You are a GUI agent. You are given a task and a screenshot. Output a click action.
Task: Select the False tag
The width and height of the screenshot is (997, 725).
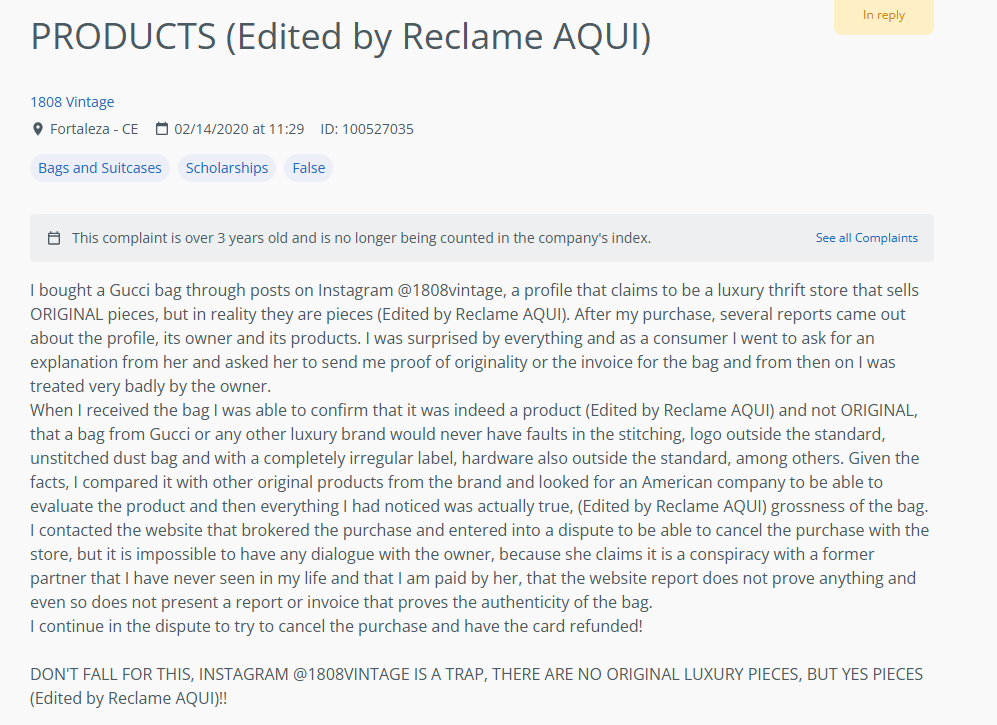[x=308, y=168]
